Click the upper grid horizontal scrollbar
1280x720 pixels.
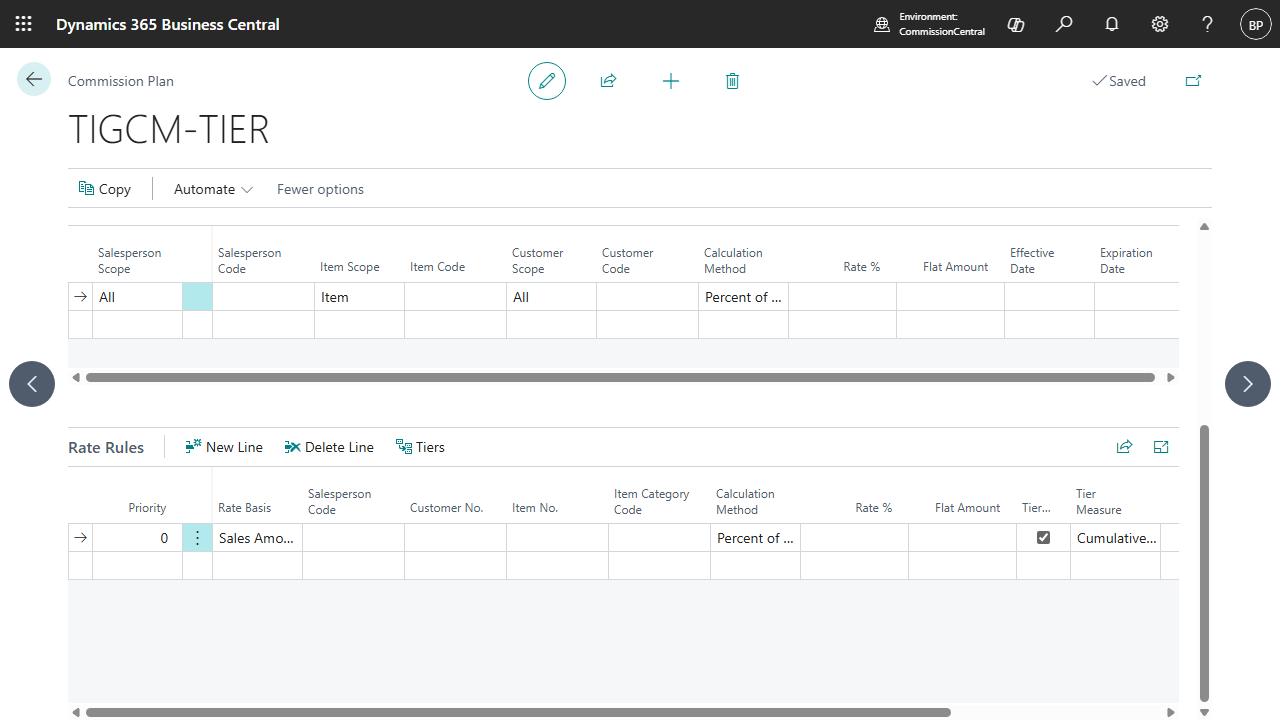point(620,378)
